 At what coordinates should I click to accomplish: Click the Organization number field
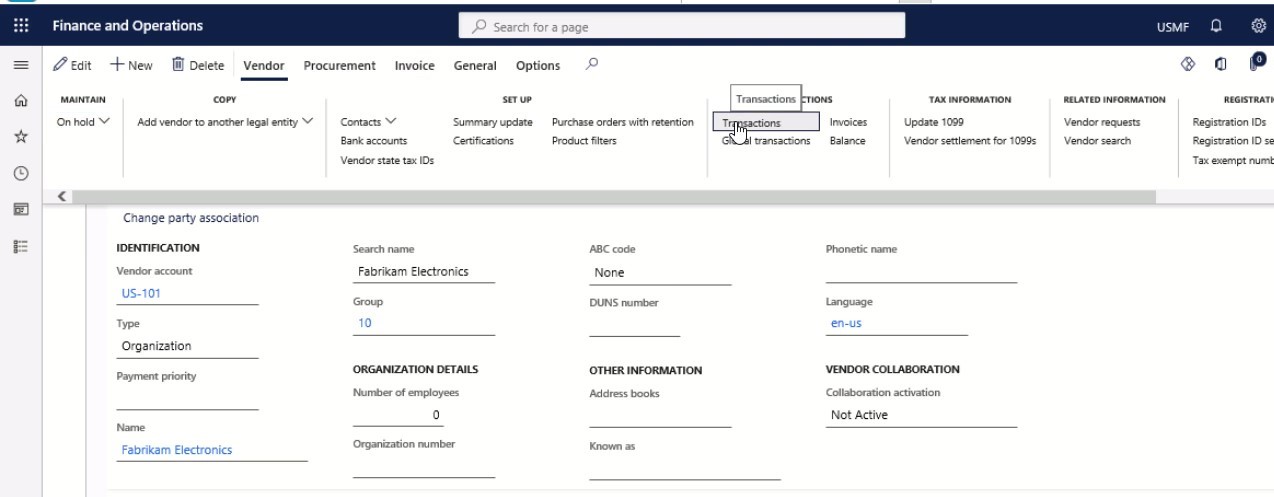[424, 467]
